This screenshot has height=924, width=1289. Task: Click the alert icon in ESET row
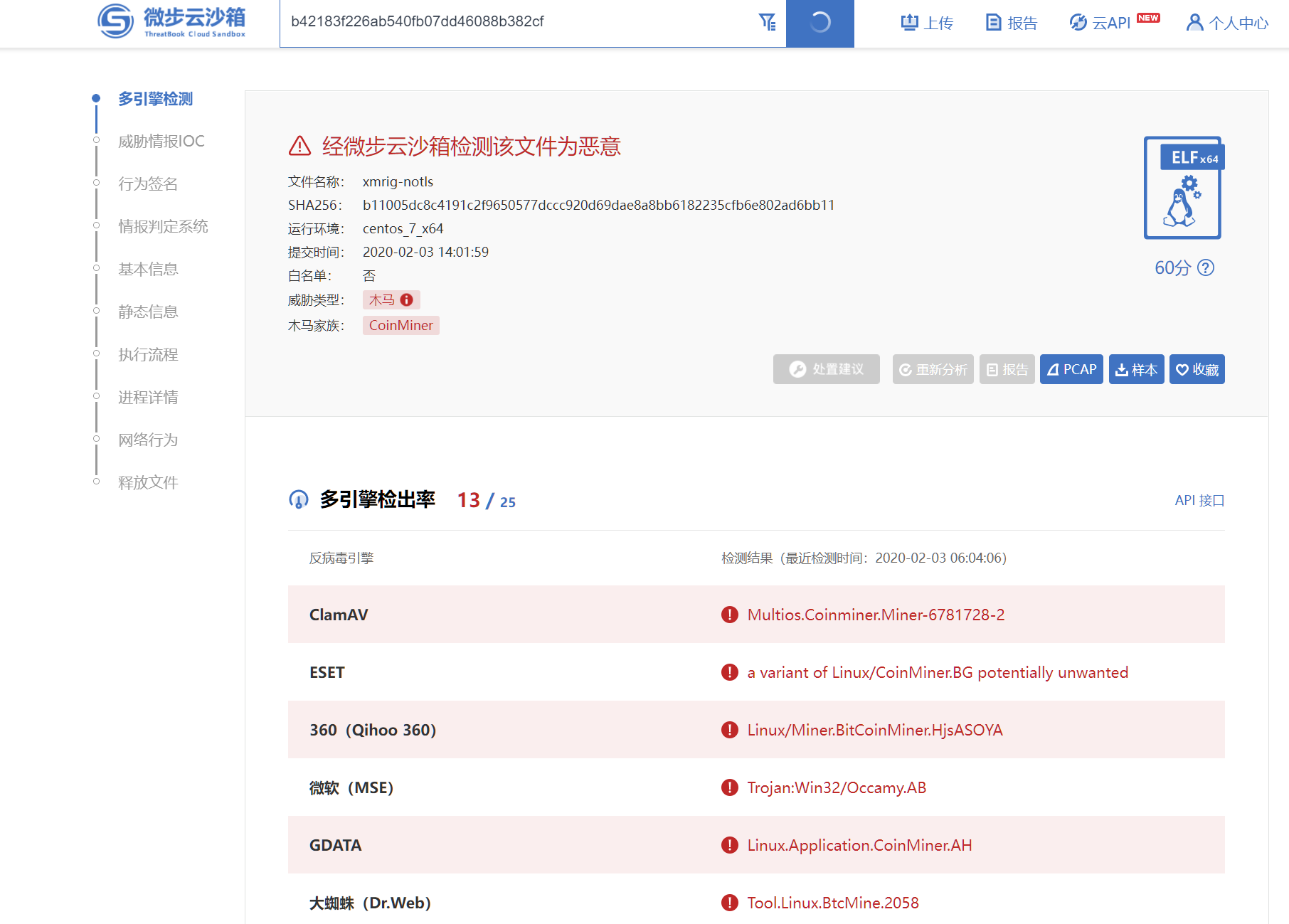click(x=730, y=672)
